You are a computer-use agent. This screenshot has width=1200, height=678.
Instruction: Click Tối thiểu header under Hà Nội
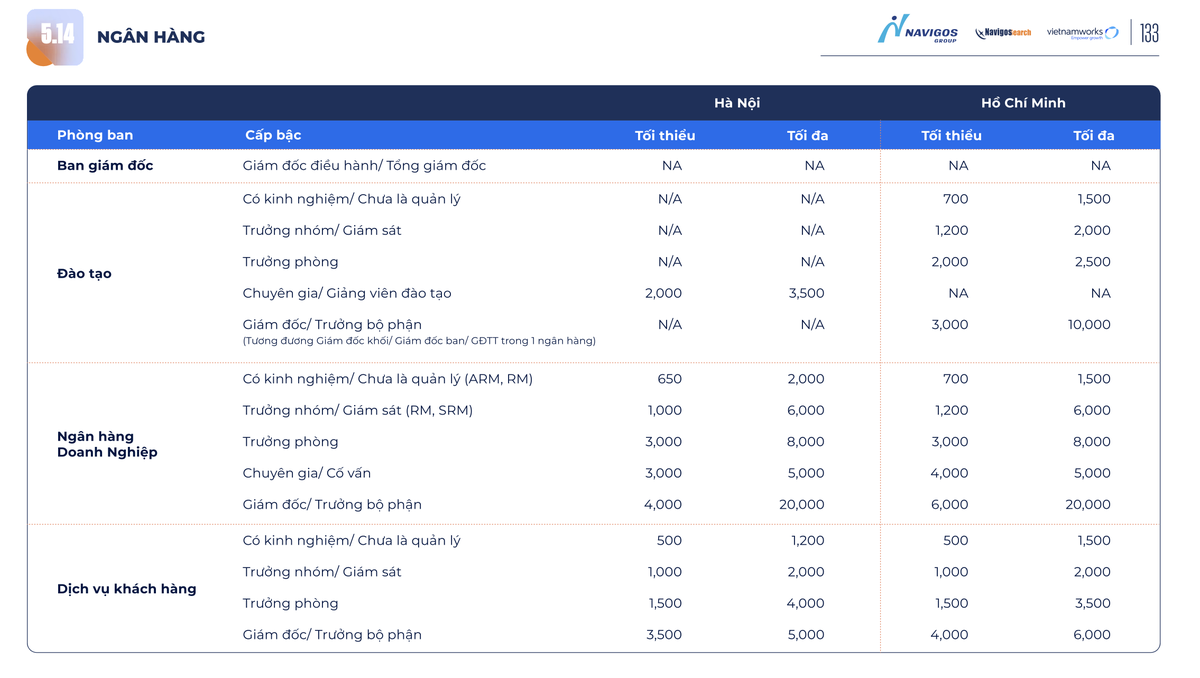[x=664, y=135]
